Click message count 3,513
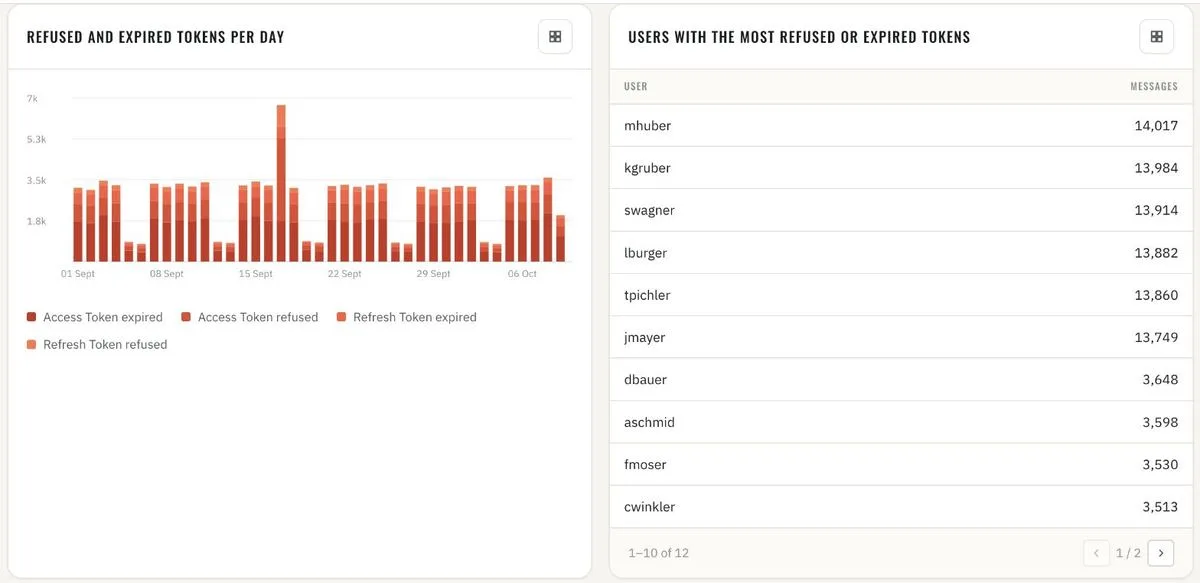Viewport: 1200px width, 583px height. 1160,507
